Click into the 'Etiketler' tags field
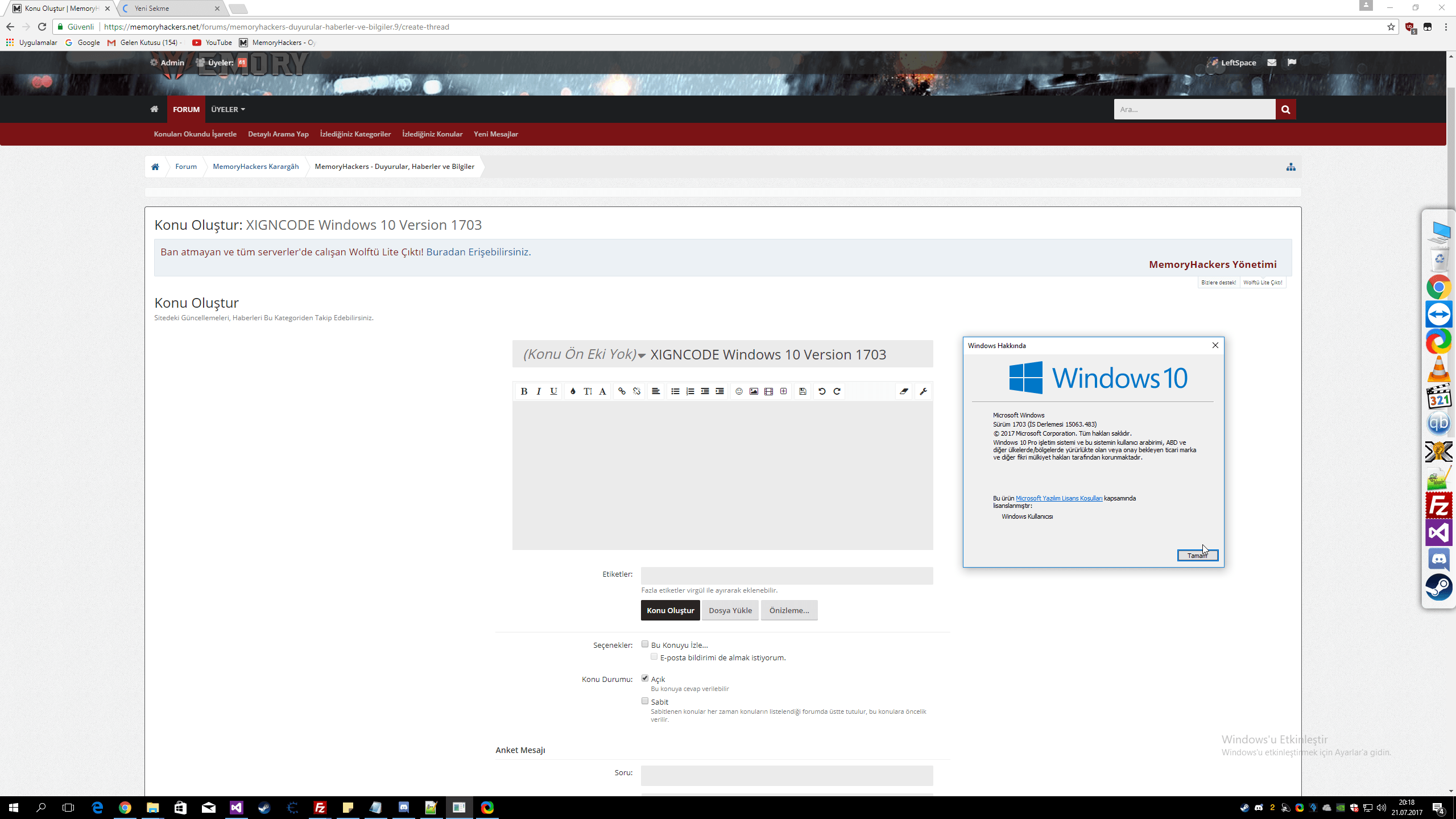1456x819 pixels. pyautogui.click(x=787, y=576)
